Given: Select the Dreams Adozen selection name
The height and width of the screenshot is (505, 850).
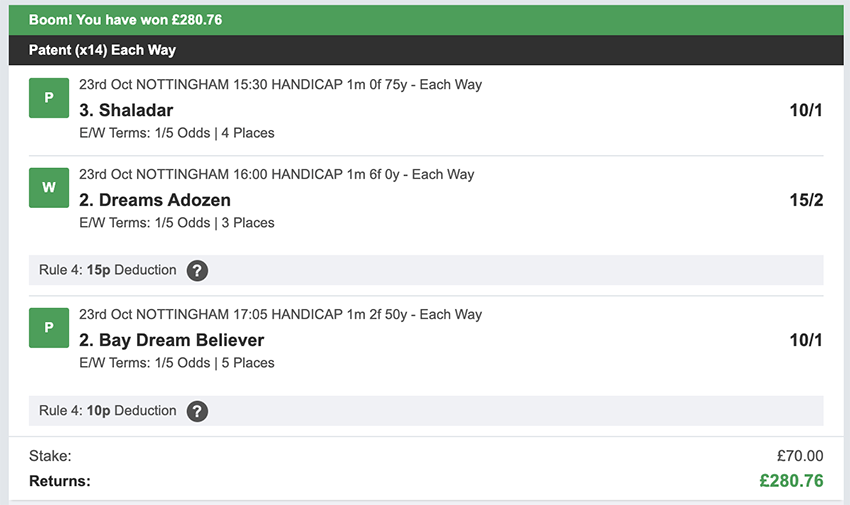Looking at the screenshot, I should click(155, 200).
